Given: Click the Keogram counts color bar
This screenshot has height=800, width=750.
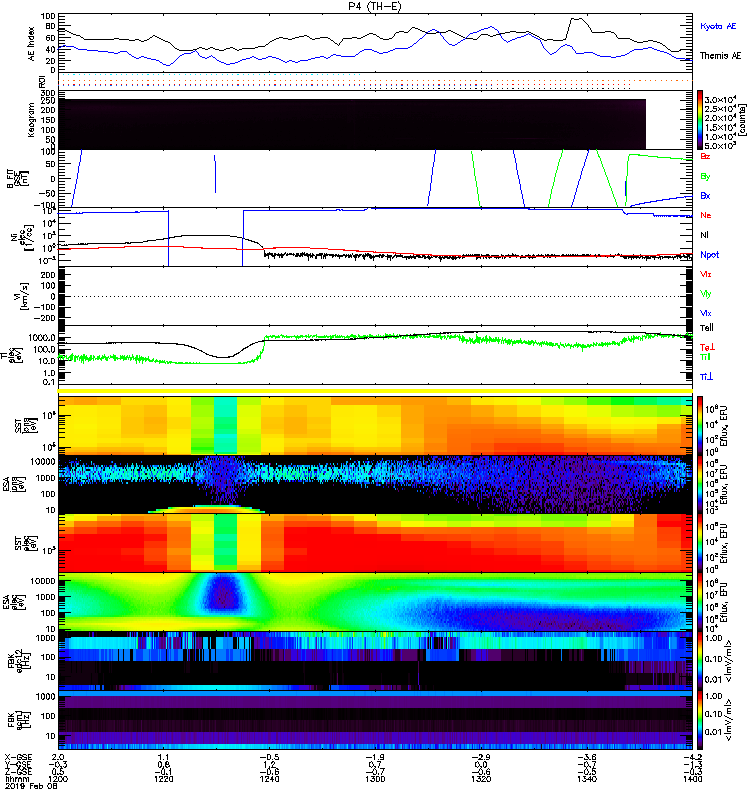Looking at the screenshot, I should tap(700, 120).
